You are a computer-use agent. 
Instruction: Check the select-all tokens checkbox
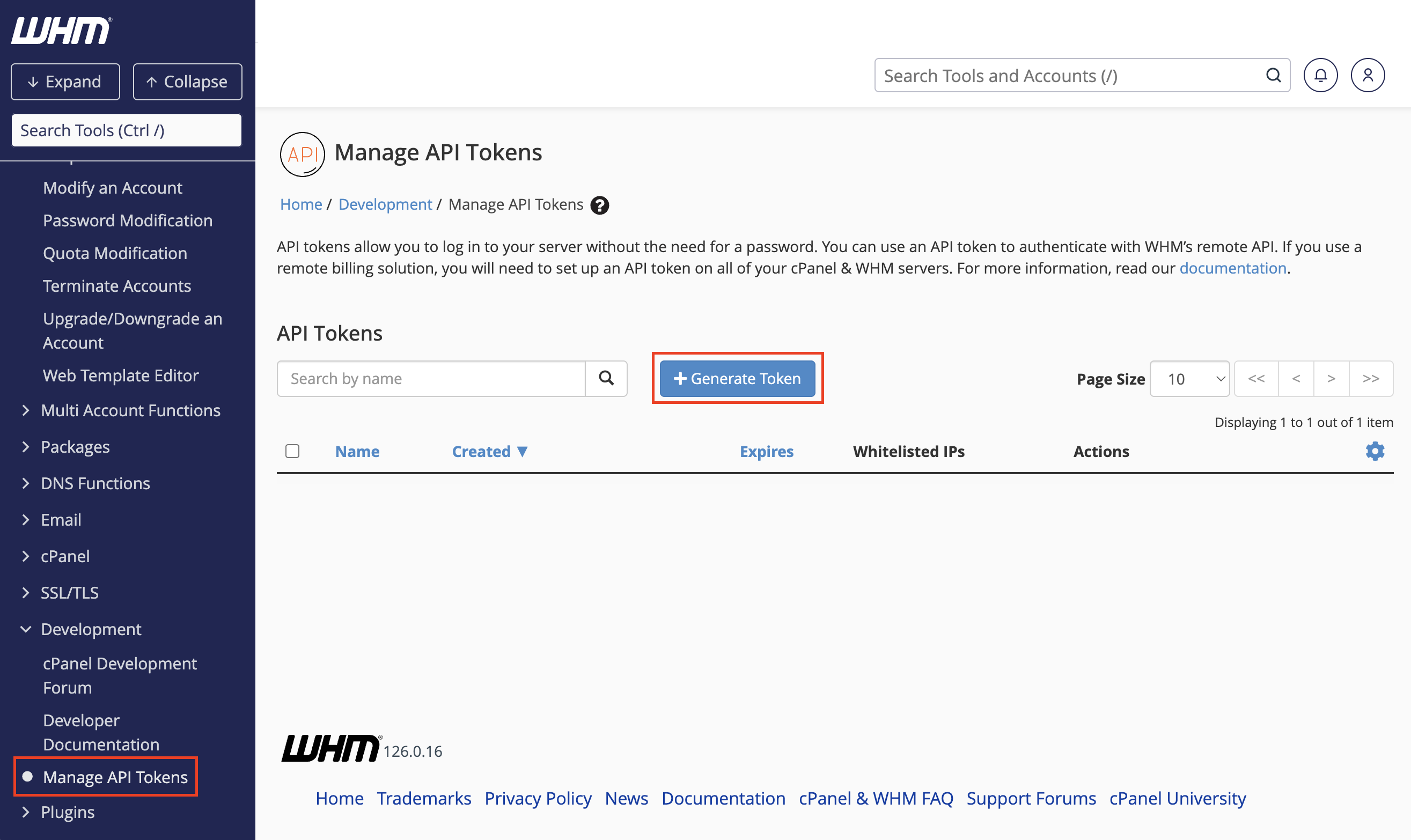click(x=292, y=451)
